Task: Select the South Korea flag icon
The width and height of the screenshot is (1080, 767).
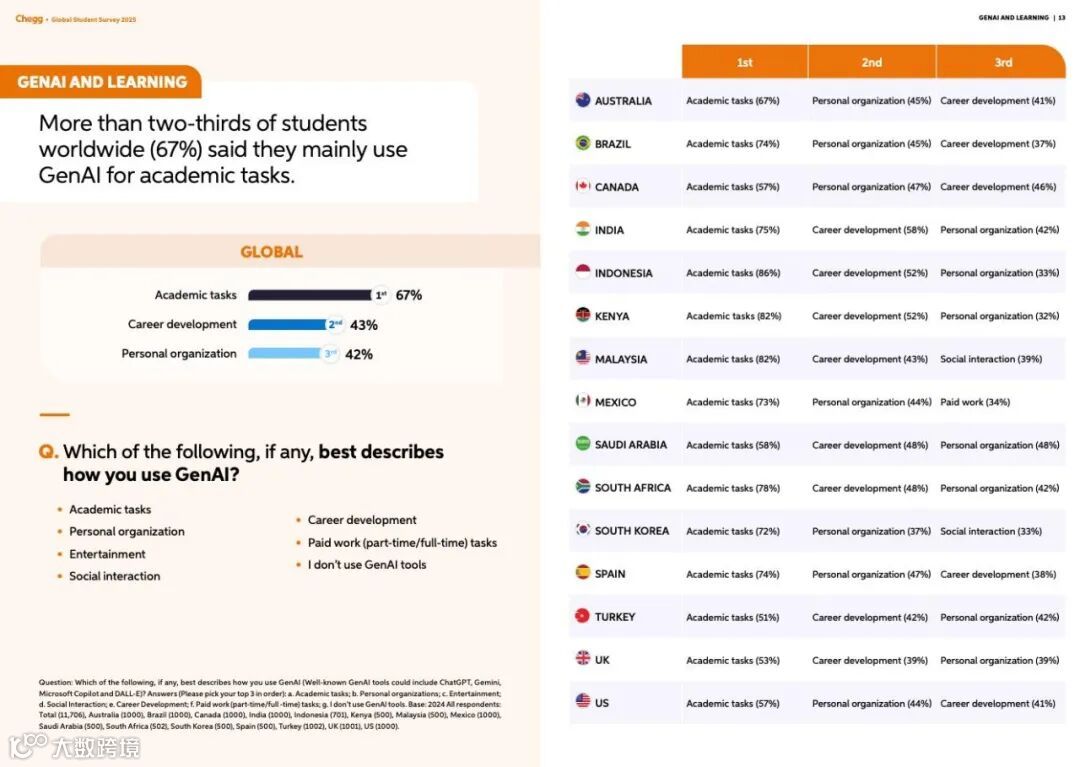Action: (583, 530)
